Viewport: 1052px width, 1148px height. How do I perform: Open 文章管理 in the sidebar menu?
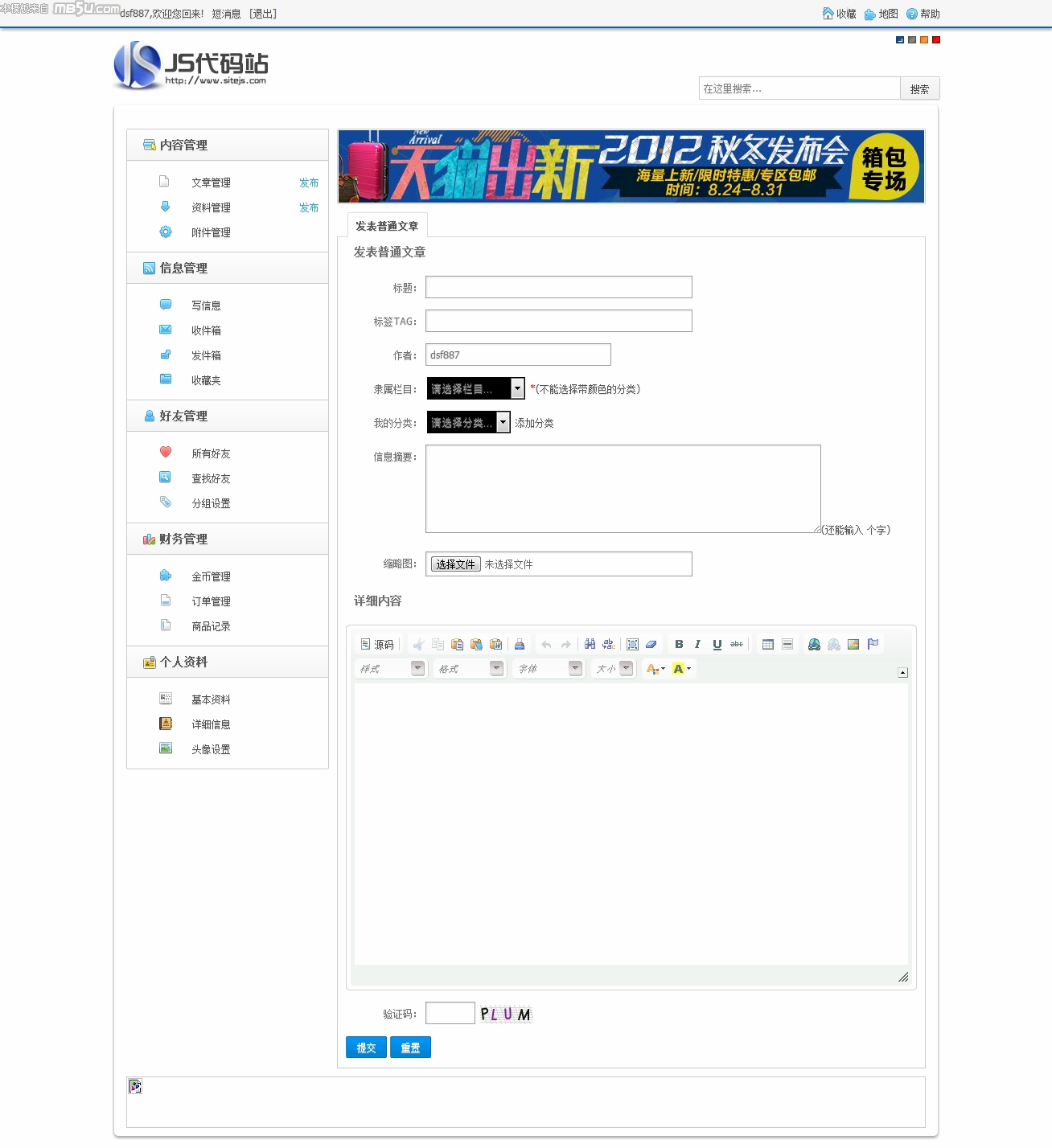point(211,182)
